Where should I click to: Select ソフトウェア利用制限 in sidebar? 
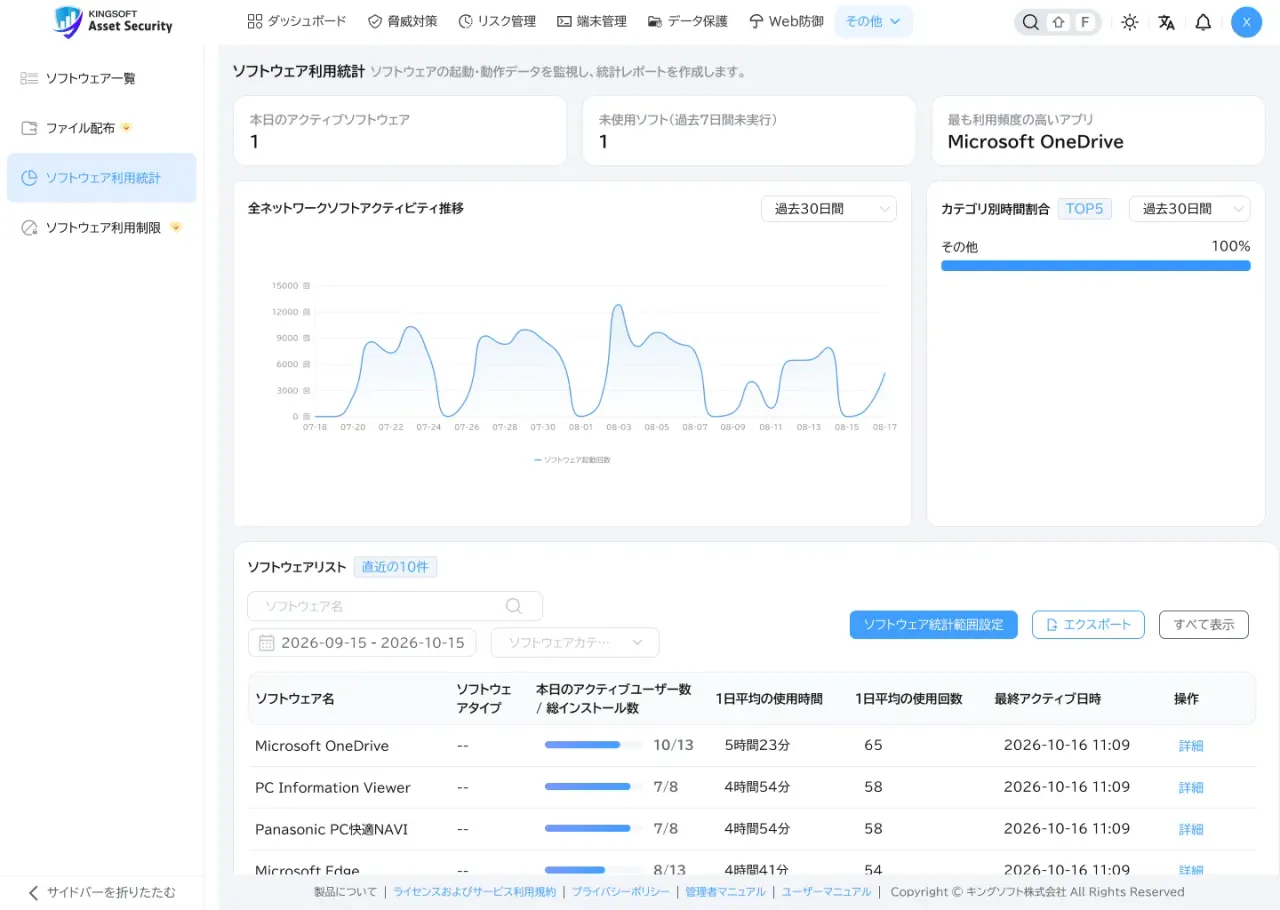(101, 228)
